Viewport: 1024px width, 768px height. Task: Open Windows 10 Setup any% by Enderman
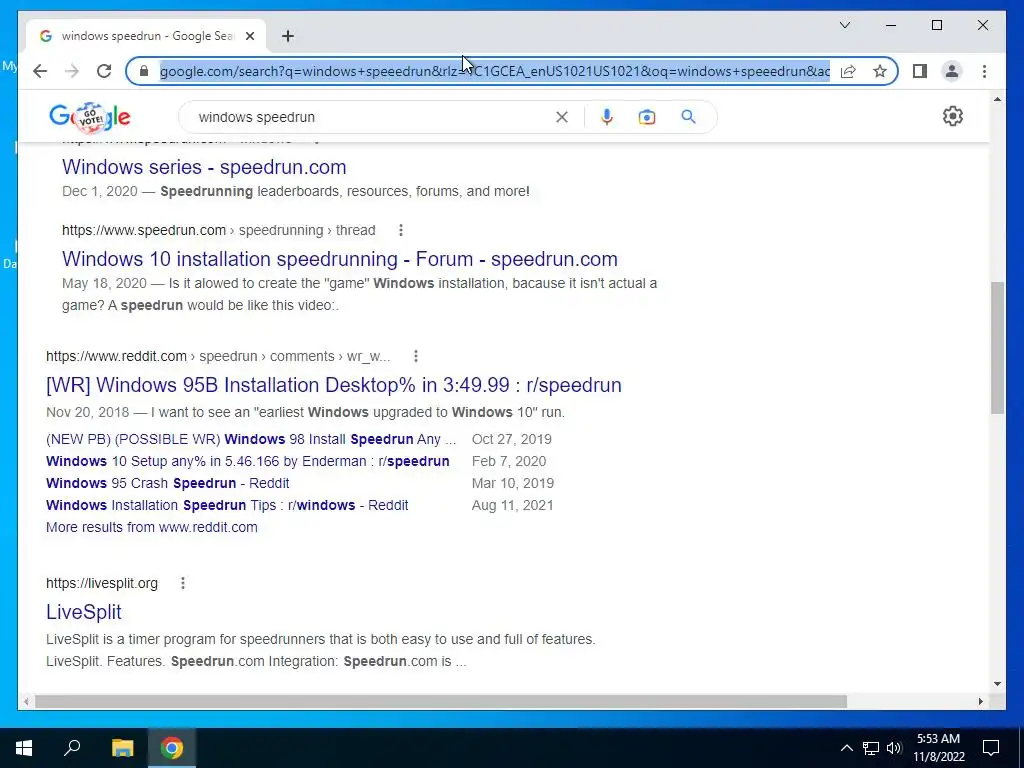[248, 461]
